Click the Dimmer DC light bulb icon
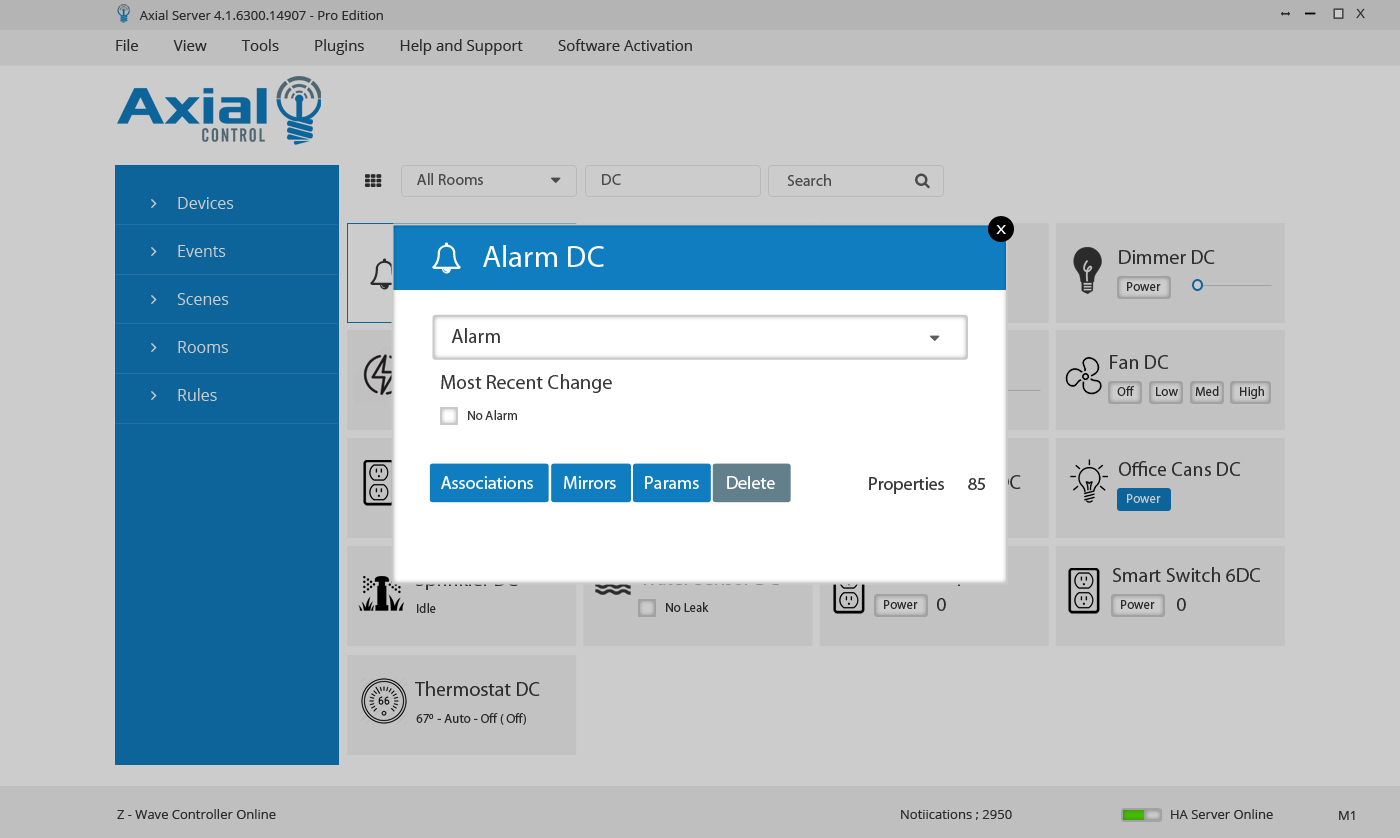Viewport: 1400px width, 838px height. coord(1087,270)
